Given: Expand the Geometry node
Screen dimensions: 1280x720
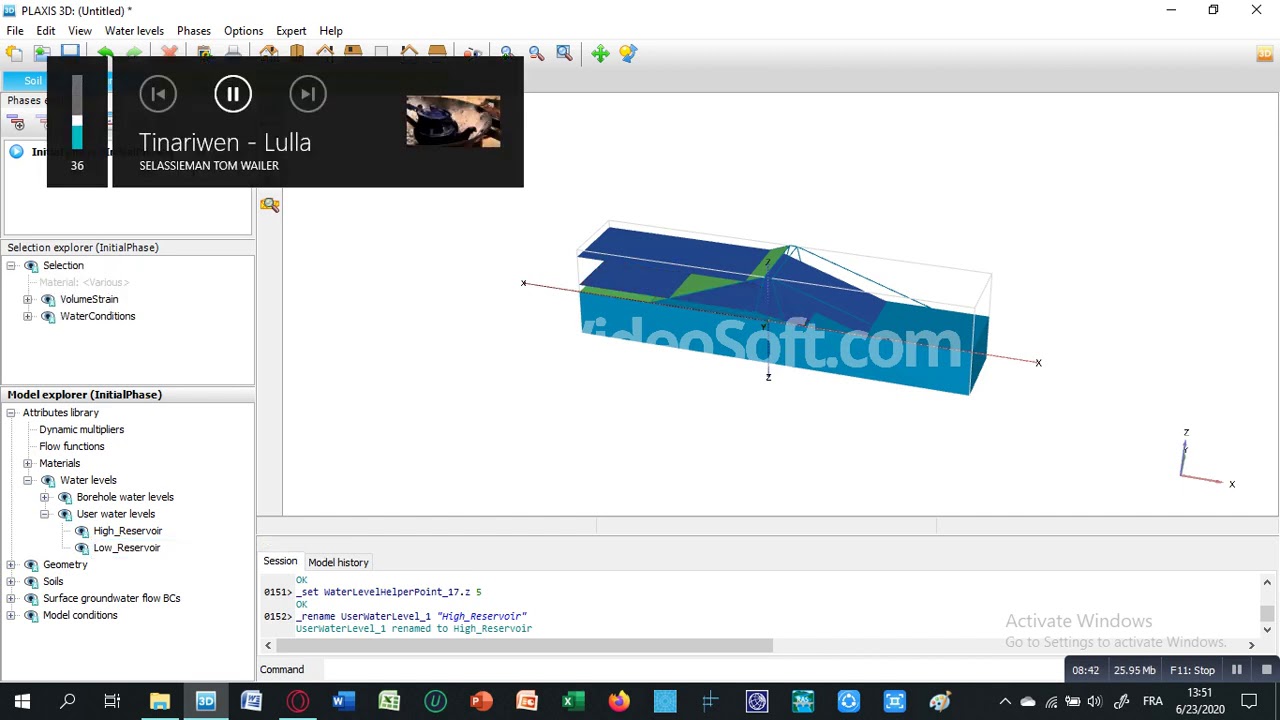Looking at the screenshot, I should pos(11,565).
